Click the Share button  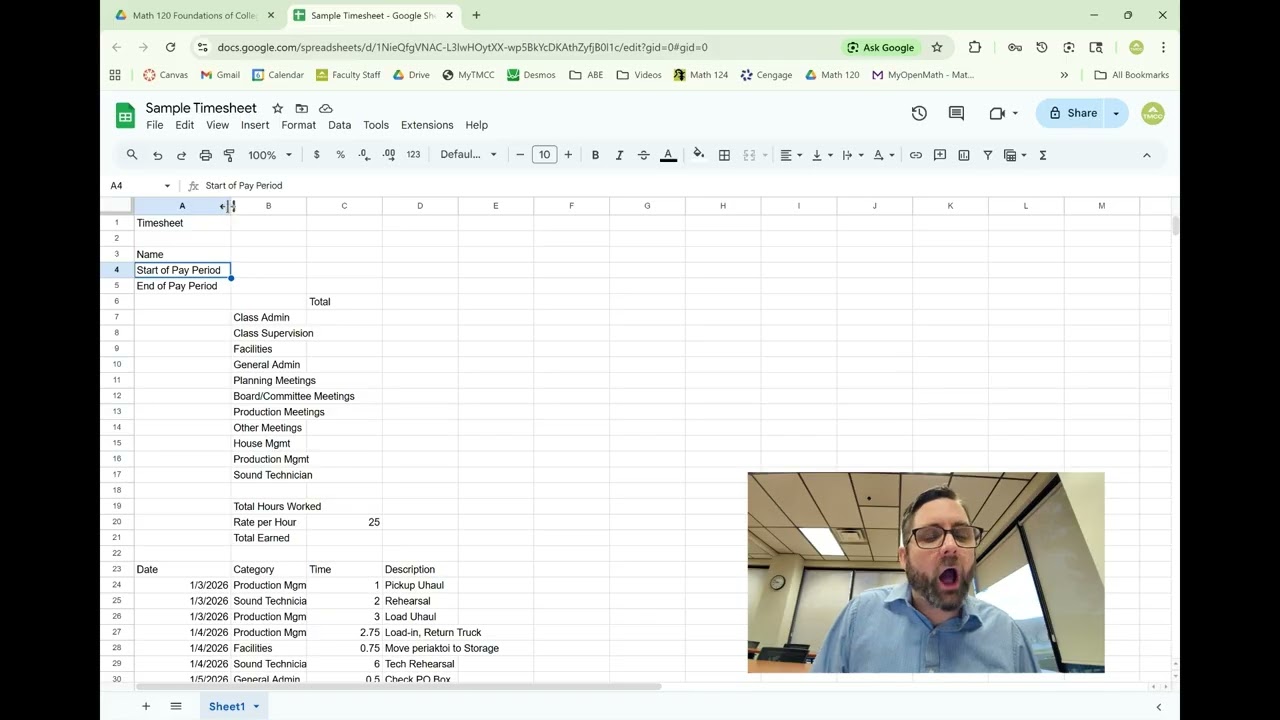(x=1071, y=113)
